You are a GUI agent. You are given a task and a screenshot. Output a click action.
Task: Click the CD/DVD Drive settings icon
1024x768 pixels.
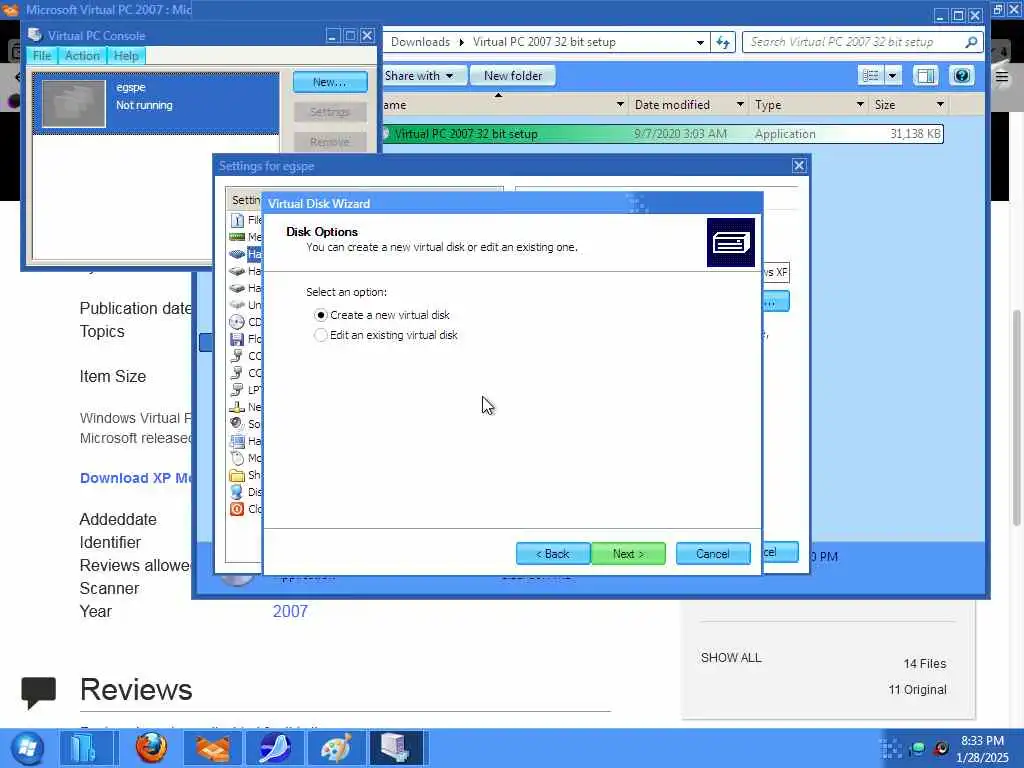[x=237, y=322]
